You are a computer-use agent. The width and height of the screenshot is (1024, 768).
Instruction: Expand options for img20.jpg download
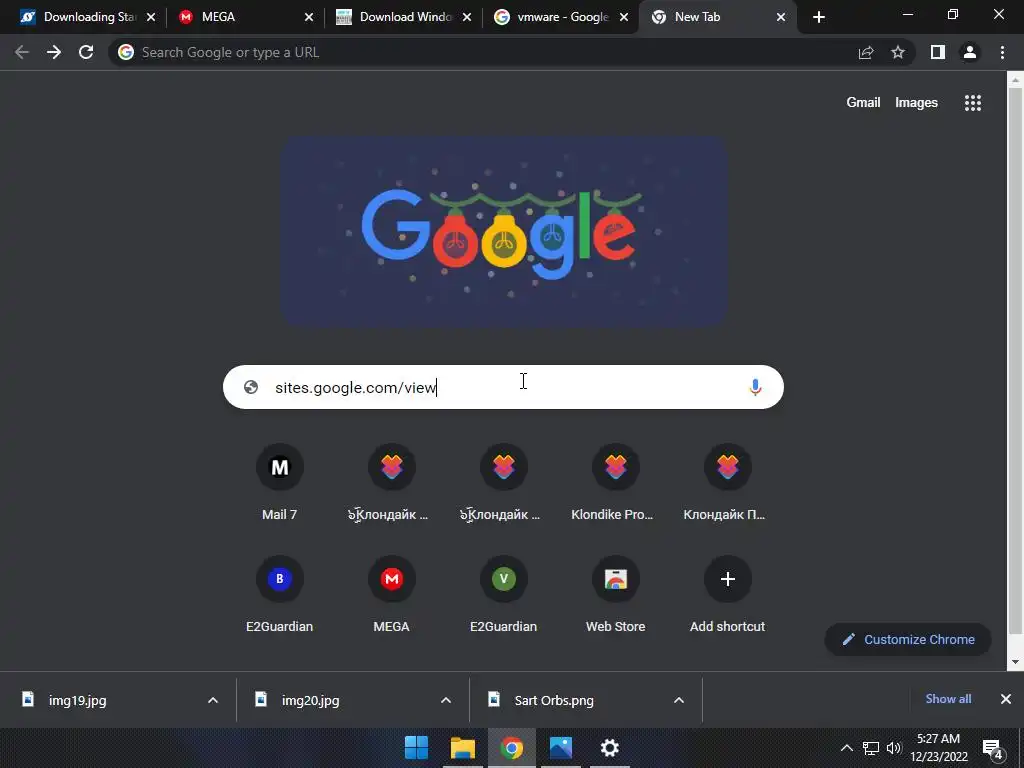[446, 700]
